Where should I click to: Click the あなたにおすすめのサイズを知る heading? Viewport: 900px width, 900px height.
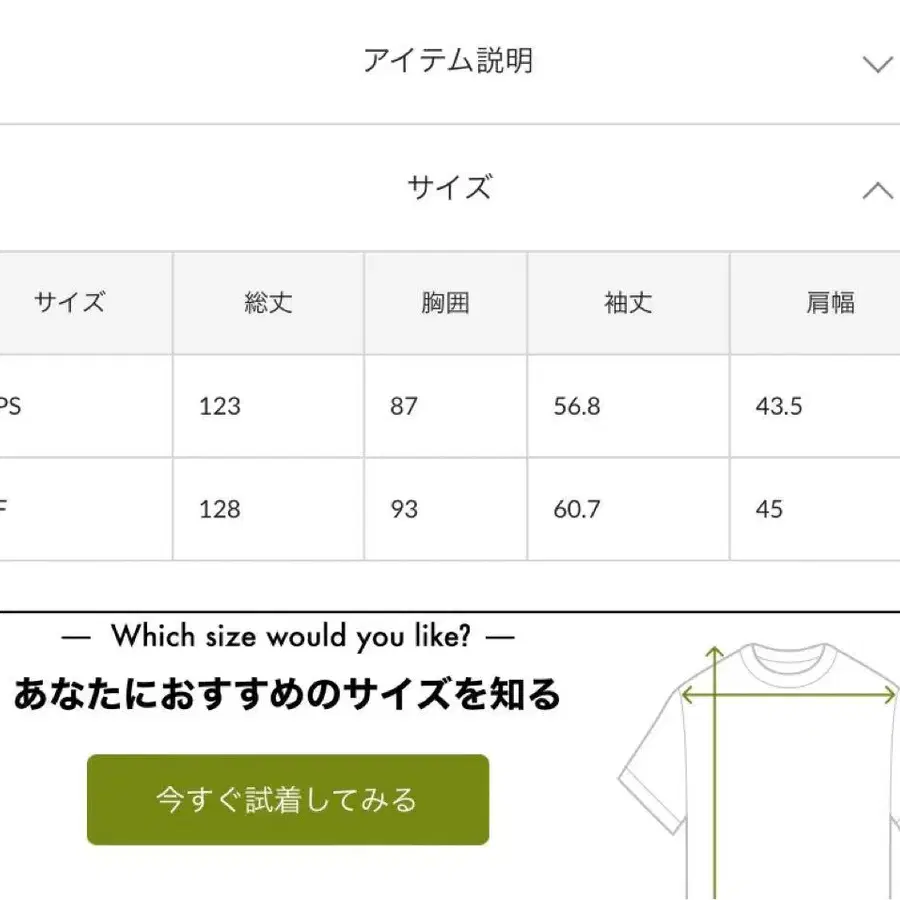287,693
